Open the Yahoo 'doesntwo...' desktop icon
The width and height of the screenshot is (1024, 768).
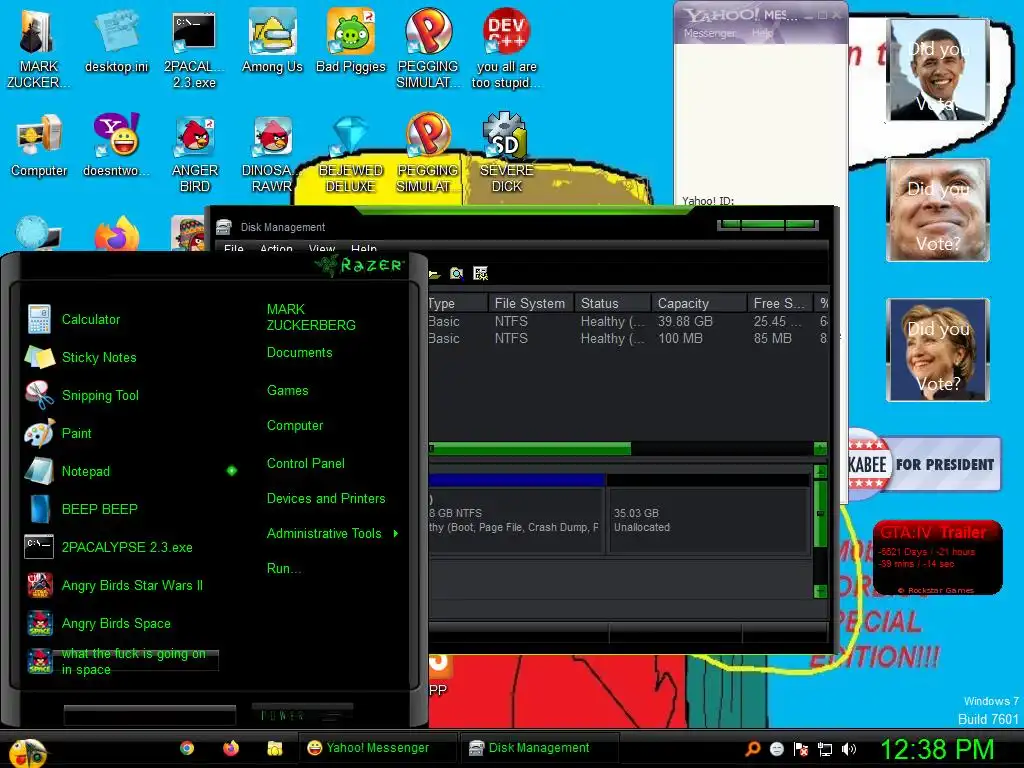pyautogui.click(x=116, y=145)
